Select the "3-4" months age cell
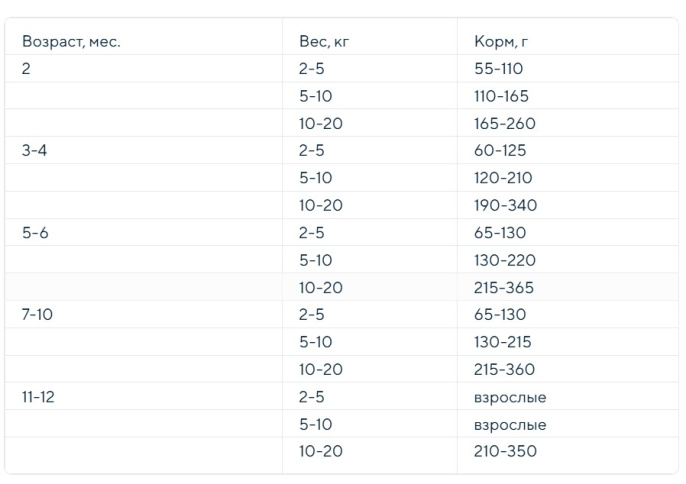This screenshot has height=484, width=686. pos(33,151)
